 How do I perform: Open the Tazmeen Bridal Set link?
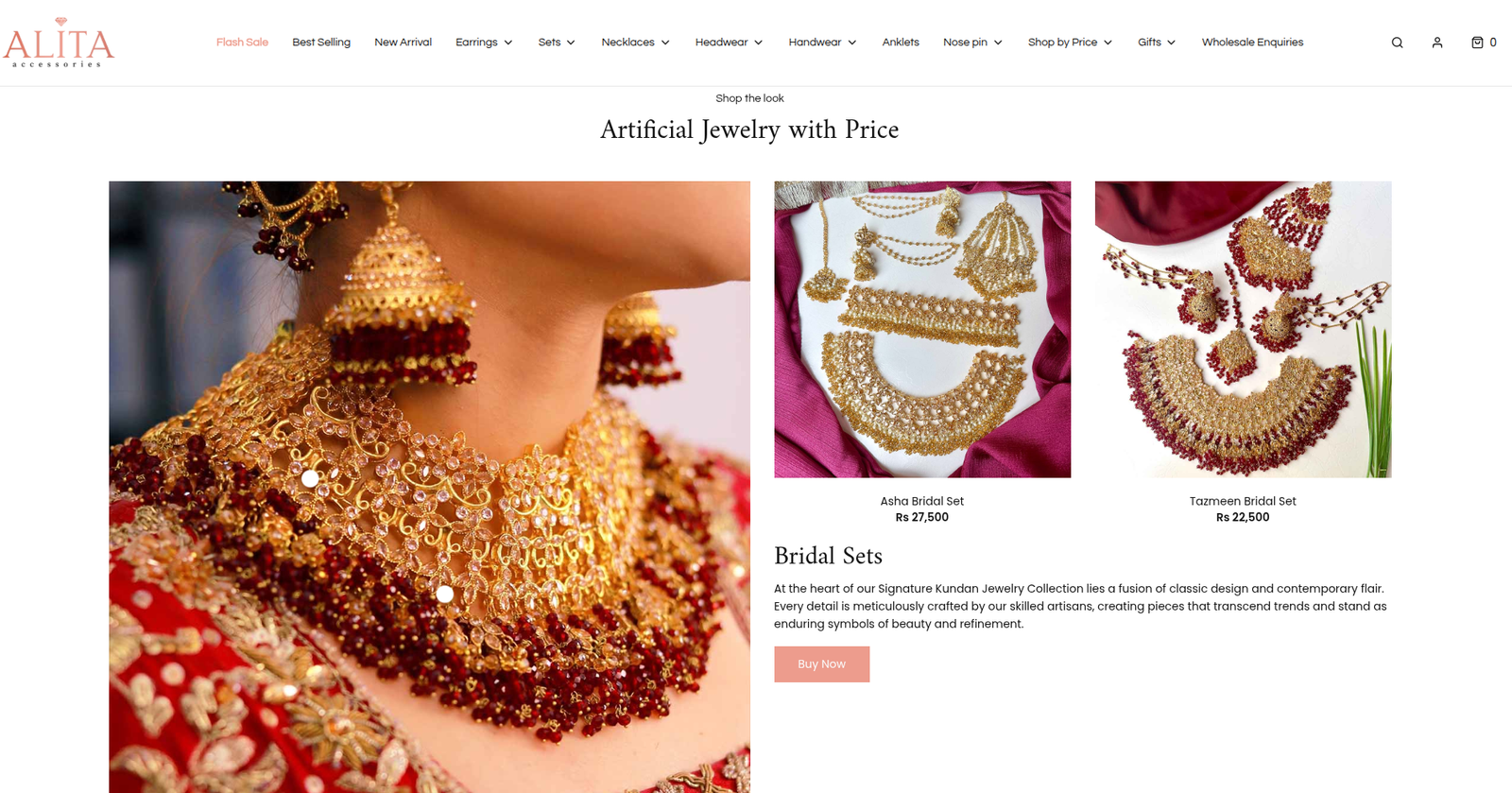(x=1243, y=501)
